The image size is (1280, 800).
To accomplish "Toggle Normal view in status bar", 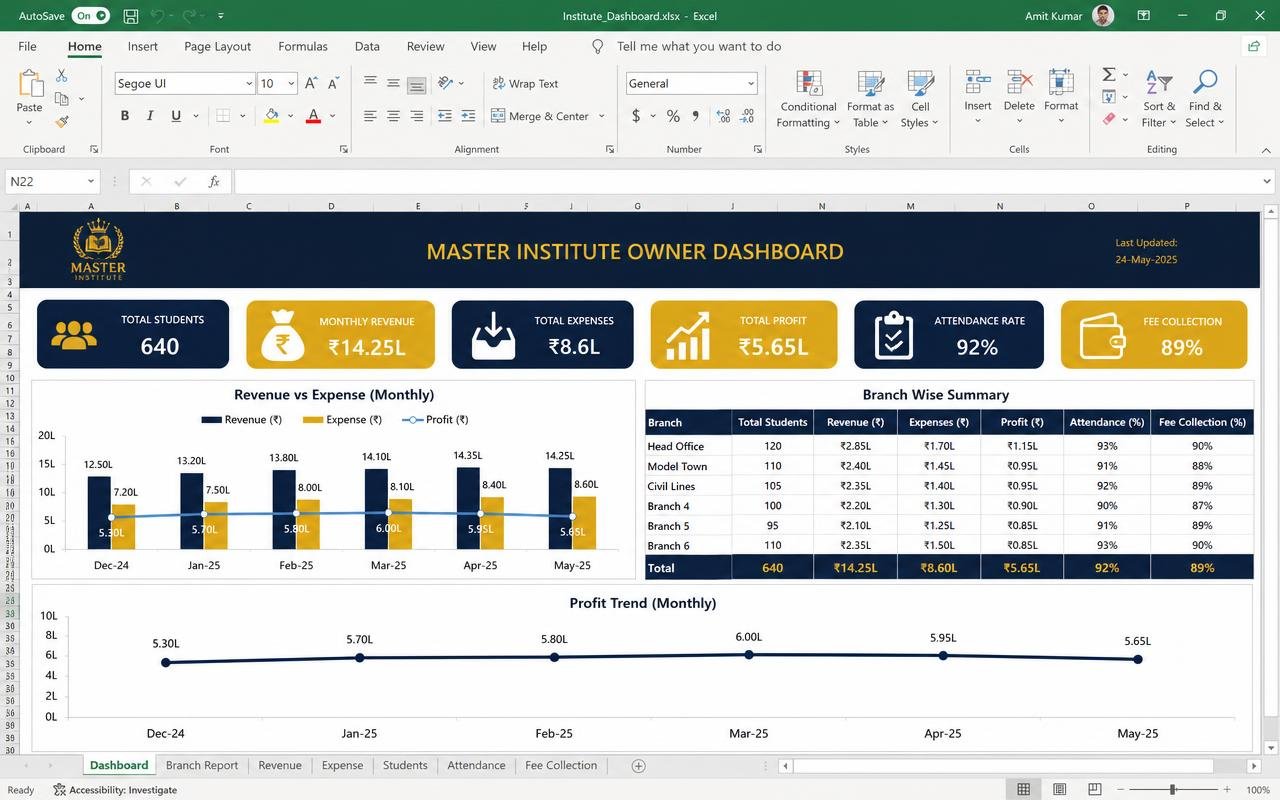I will pyautogui.click(x=1023, y=790).
